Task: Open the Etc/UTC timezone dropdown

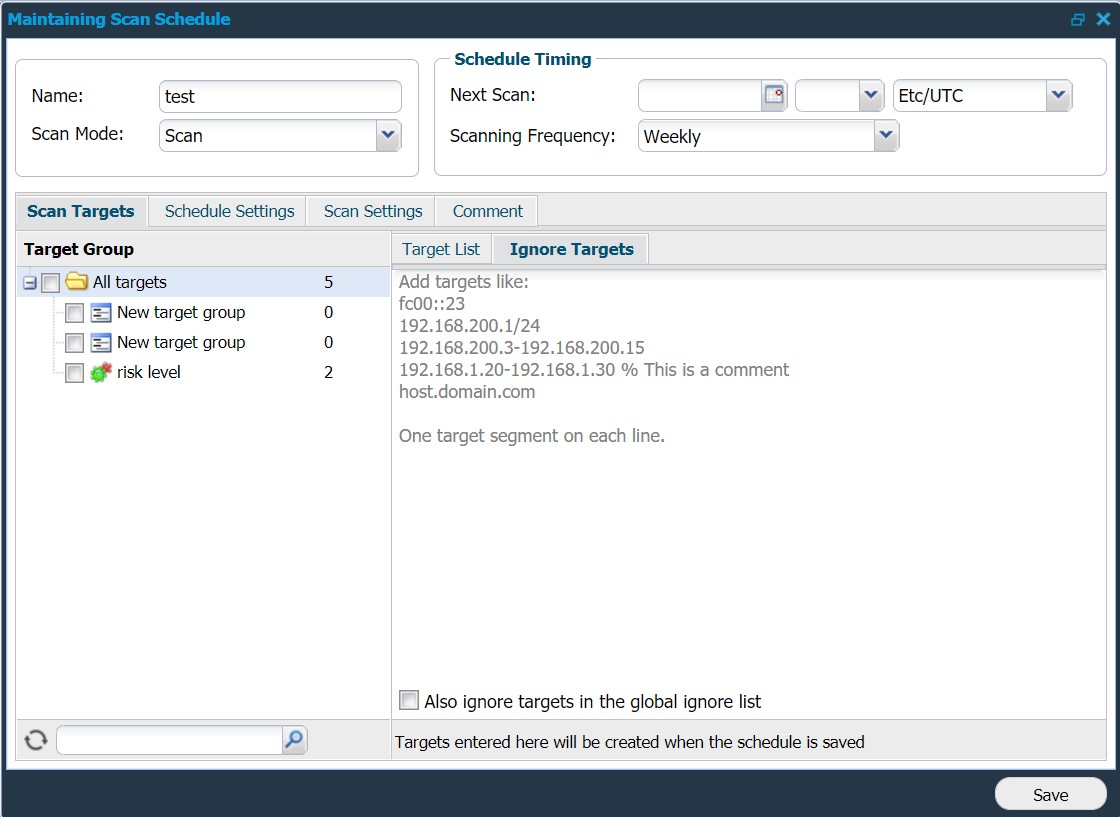Action: pos(1059,96)
